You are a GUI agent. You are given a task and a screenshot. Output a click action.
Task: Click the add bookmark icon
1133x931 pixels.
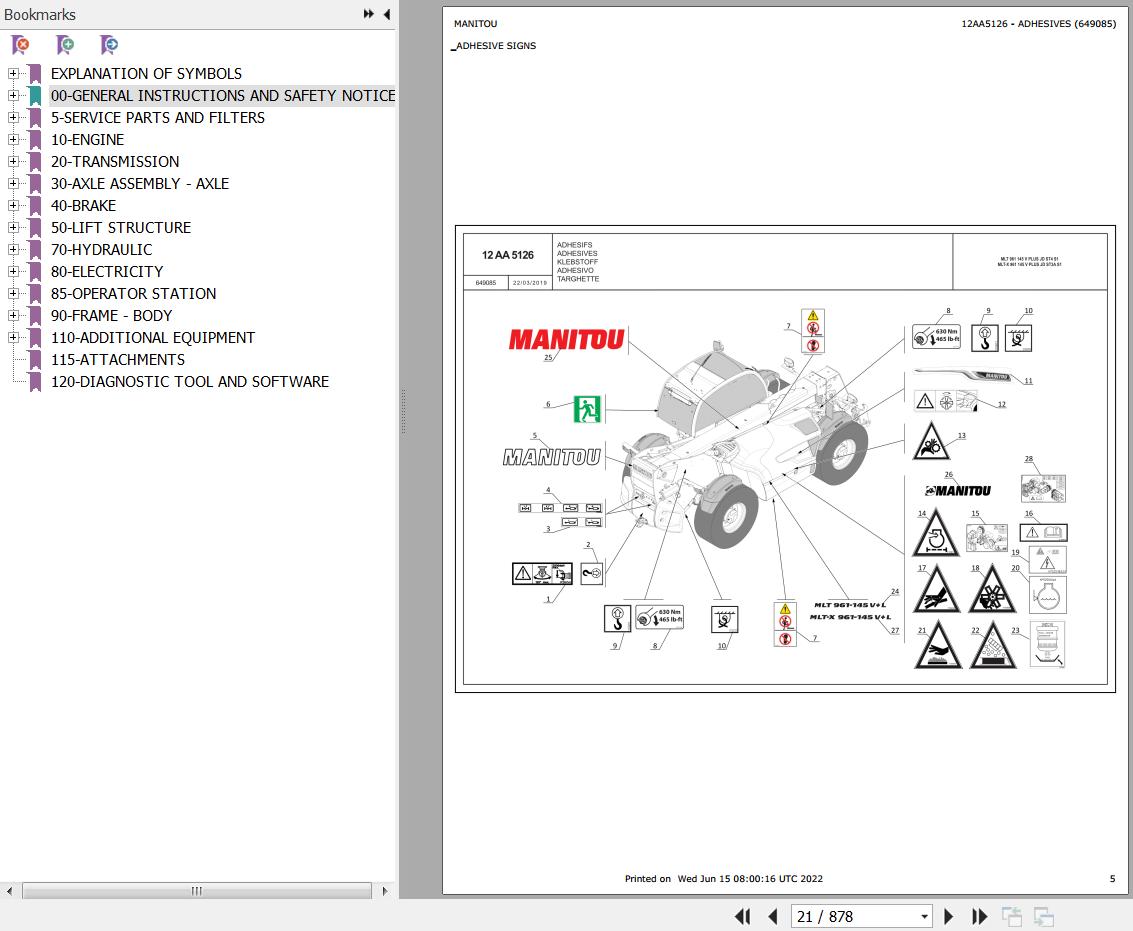pos(65,45)
